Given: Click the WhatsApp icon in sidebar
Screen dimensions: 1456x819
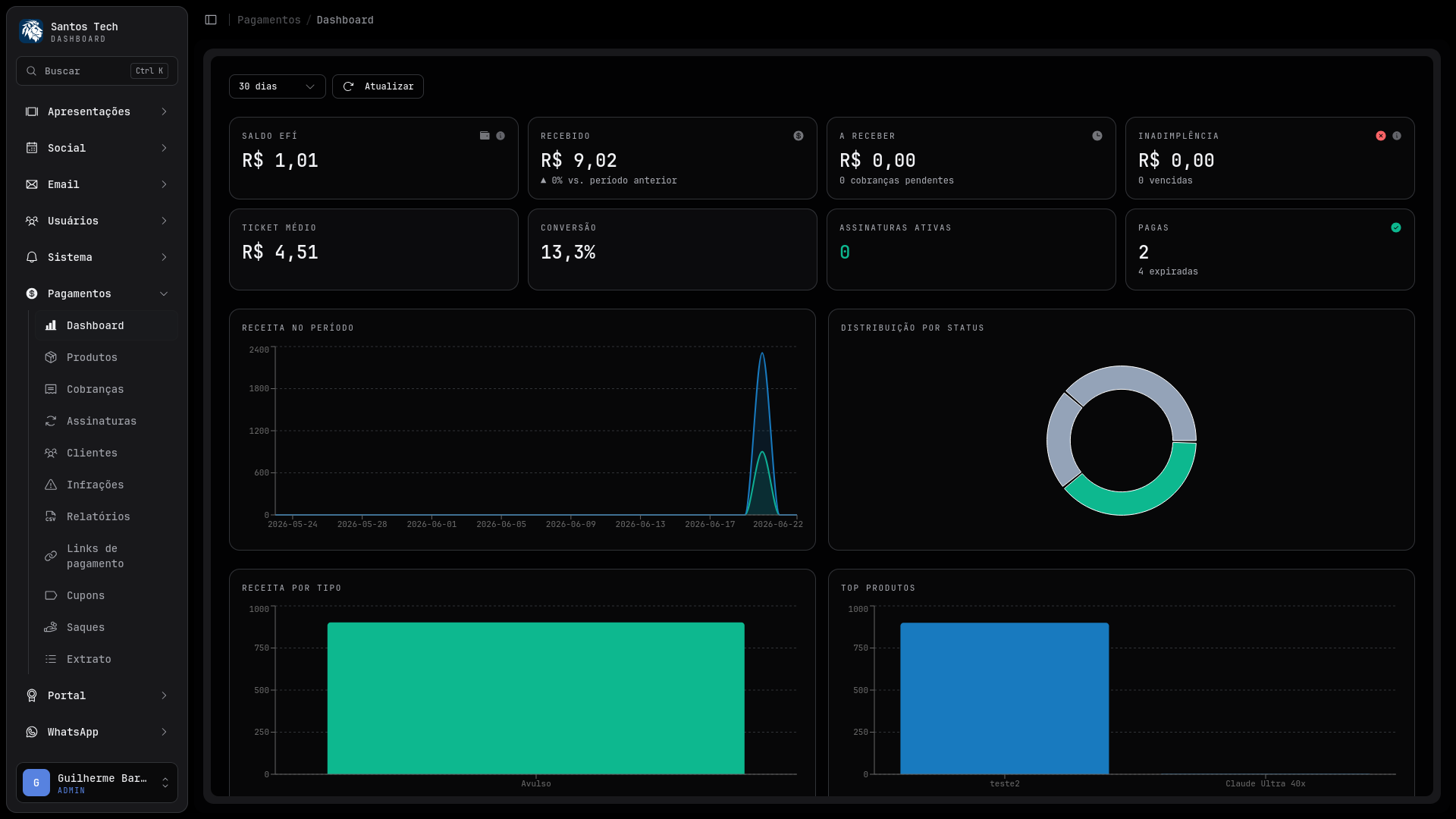Looking at the screenshot, I should (32, 732).
